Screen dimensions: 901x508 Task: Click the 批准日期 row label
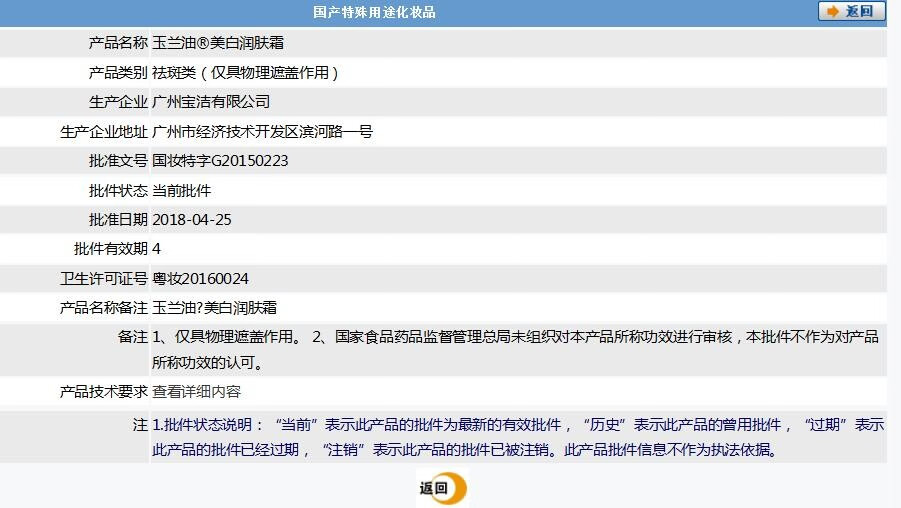tap(118, 220)
